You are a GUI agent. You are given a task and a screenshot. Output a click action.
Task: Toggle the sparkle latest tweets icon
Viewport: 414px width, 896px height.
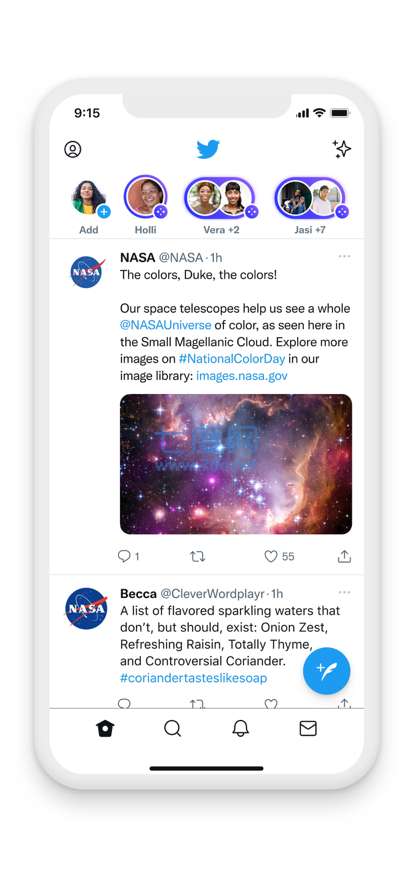(x=342, y=149)
